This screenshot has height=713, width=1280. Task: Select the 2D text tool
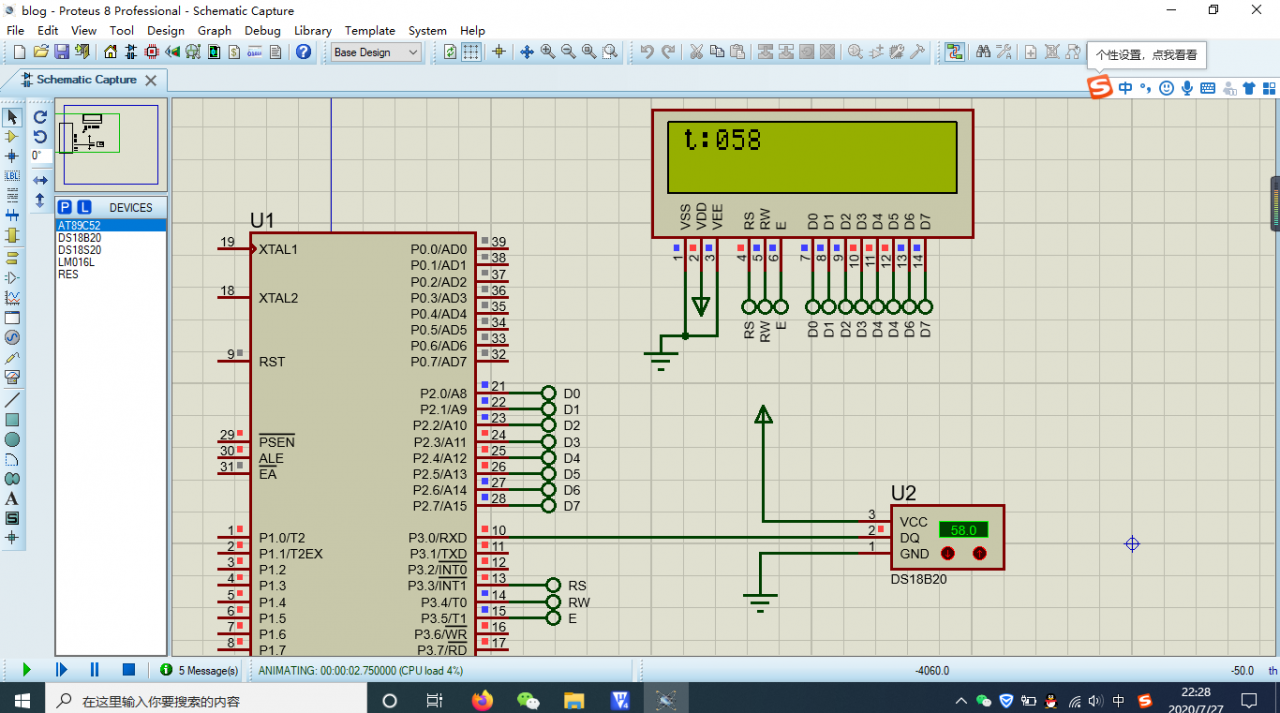pos(12,498)
